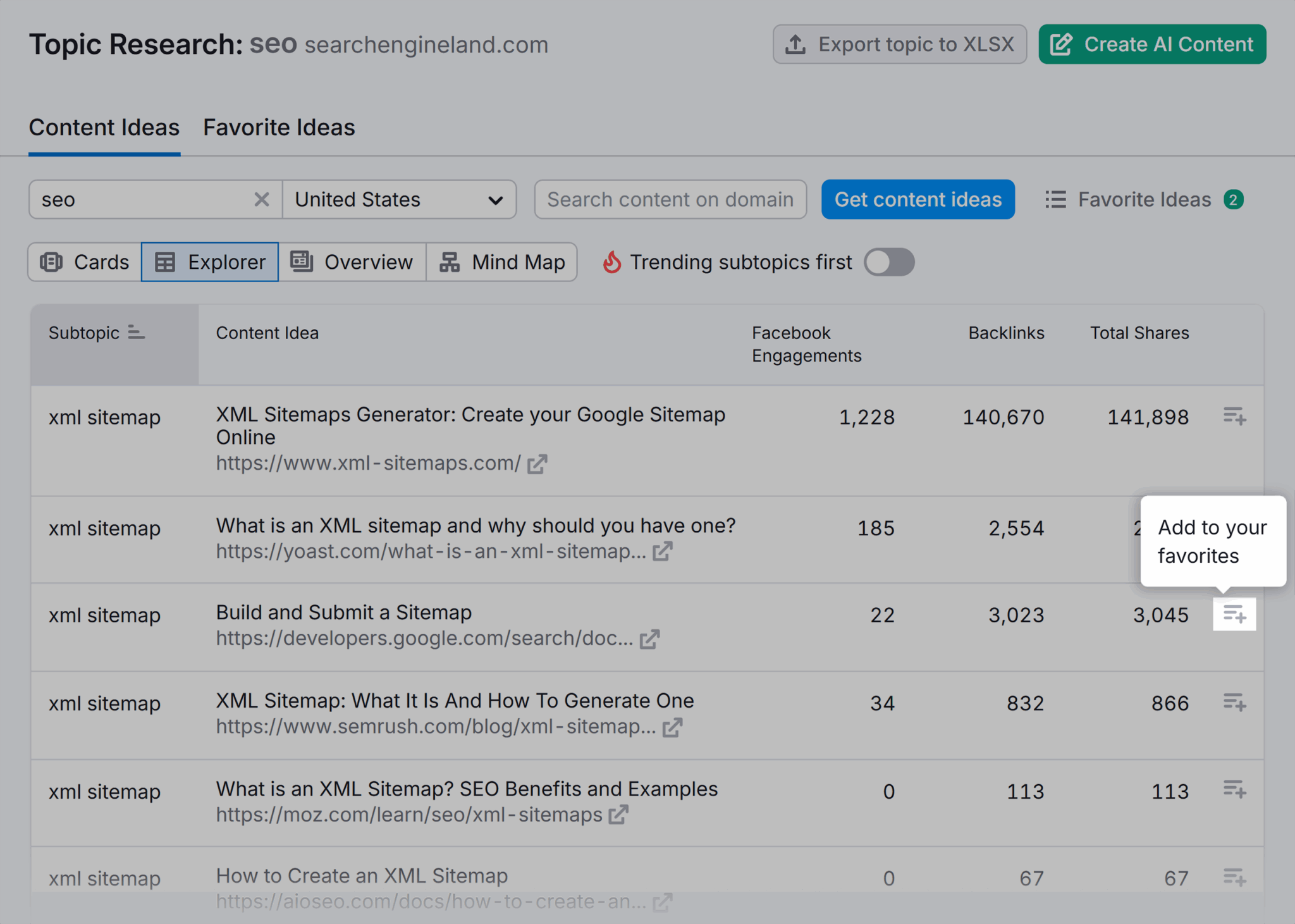Viewport: 1295px width, 924px height.
Task: Select title 'Build and Submit a Sitemap'
Action: 344,612
